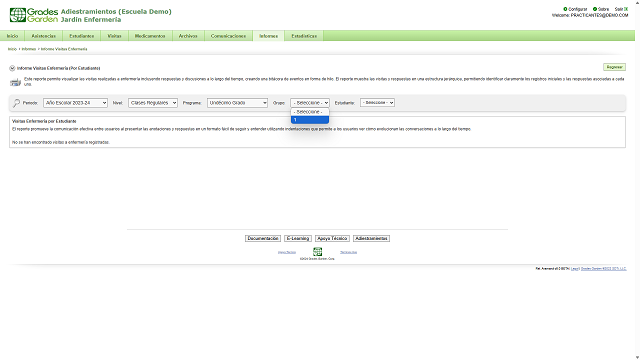Click the Documentación button

pyautogui.click(x=263, y=238)
